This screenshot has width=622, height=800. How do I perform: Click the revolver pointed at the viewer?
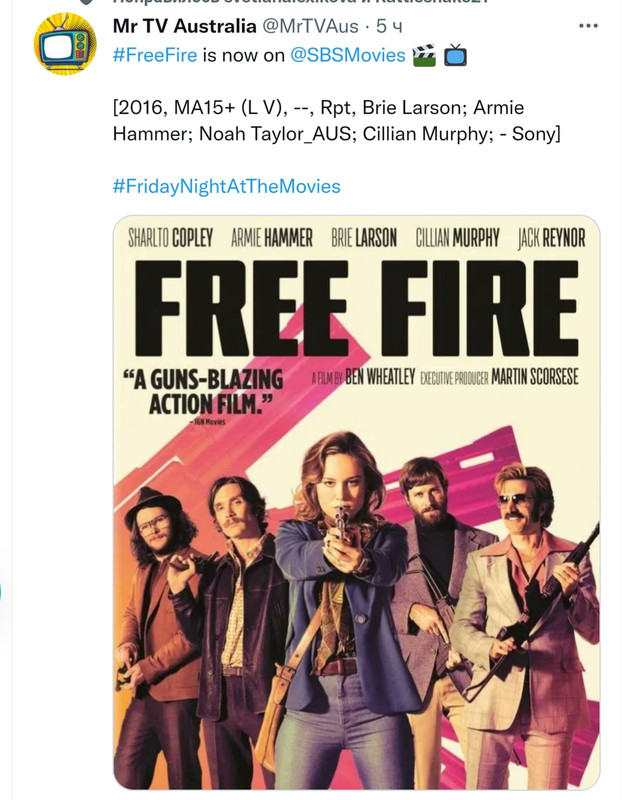(x=341, y=526)
